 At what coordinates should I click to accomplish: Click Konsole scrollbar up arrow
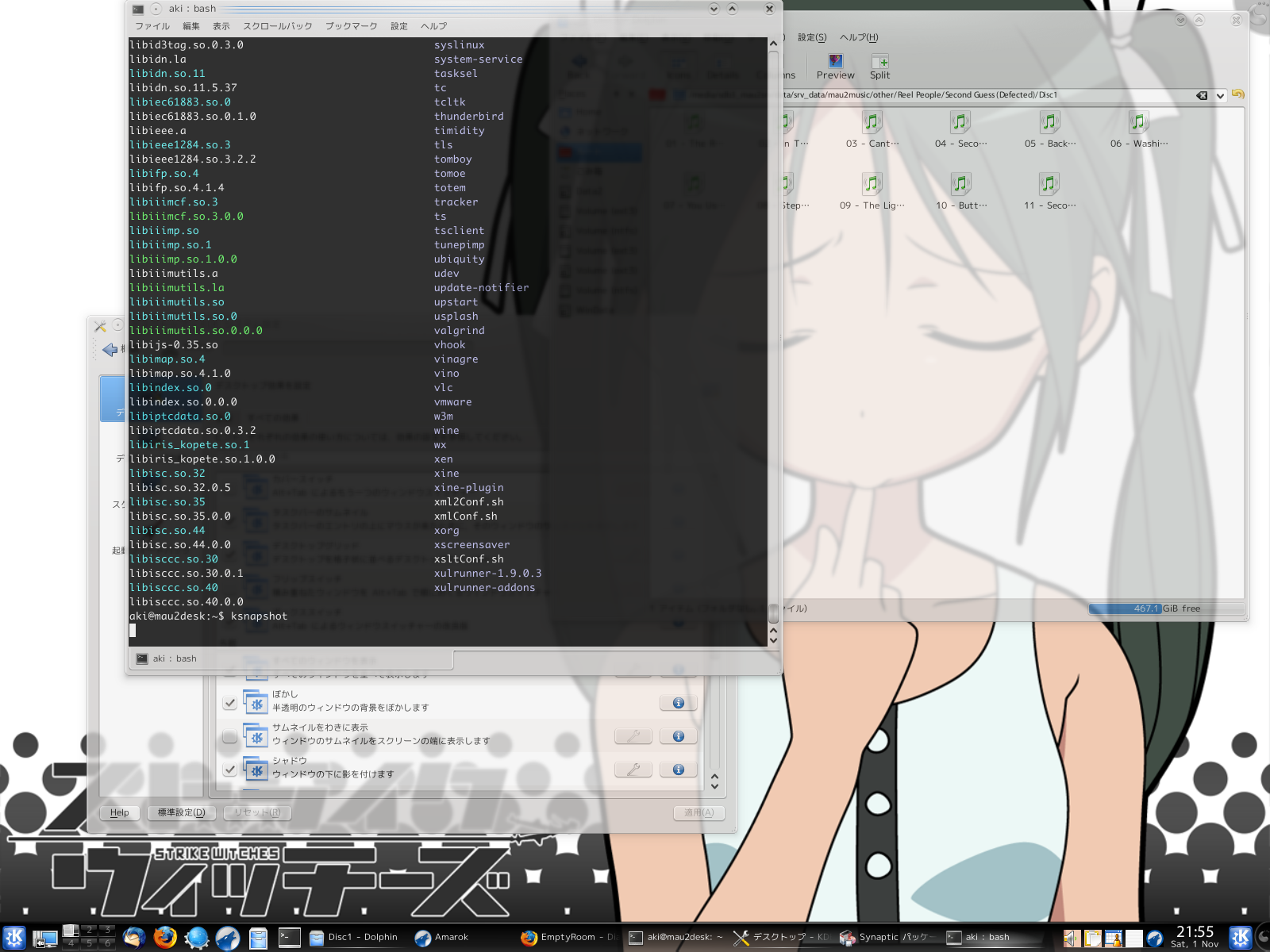(773, 44)
